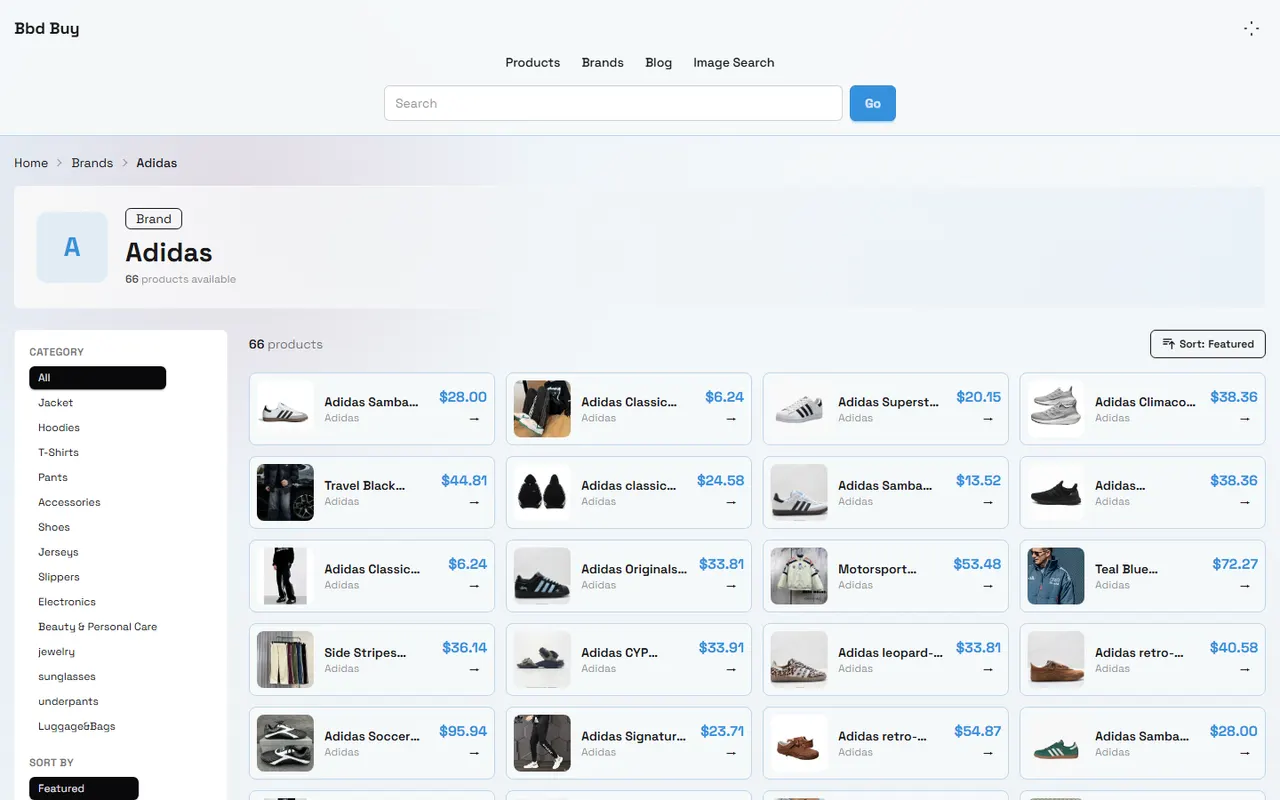
Task: Filter by underpants category
Action: [x=98, y=702]
